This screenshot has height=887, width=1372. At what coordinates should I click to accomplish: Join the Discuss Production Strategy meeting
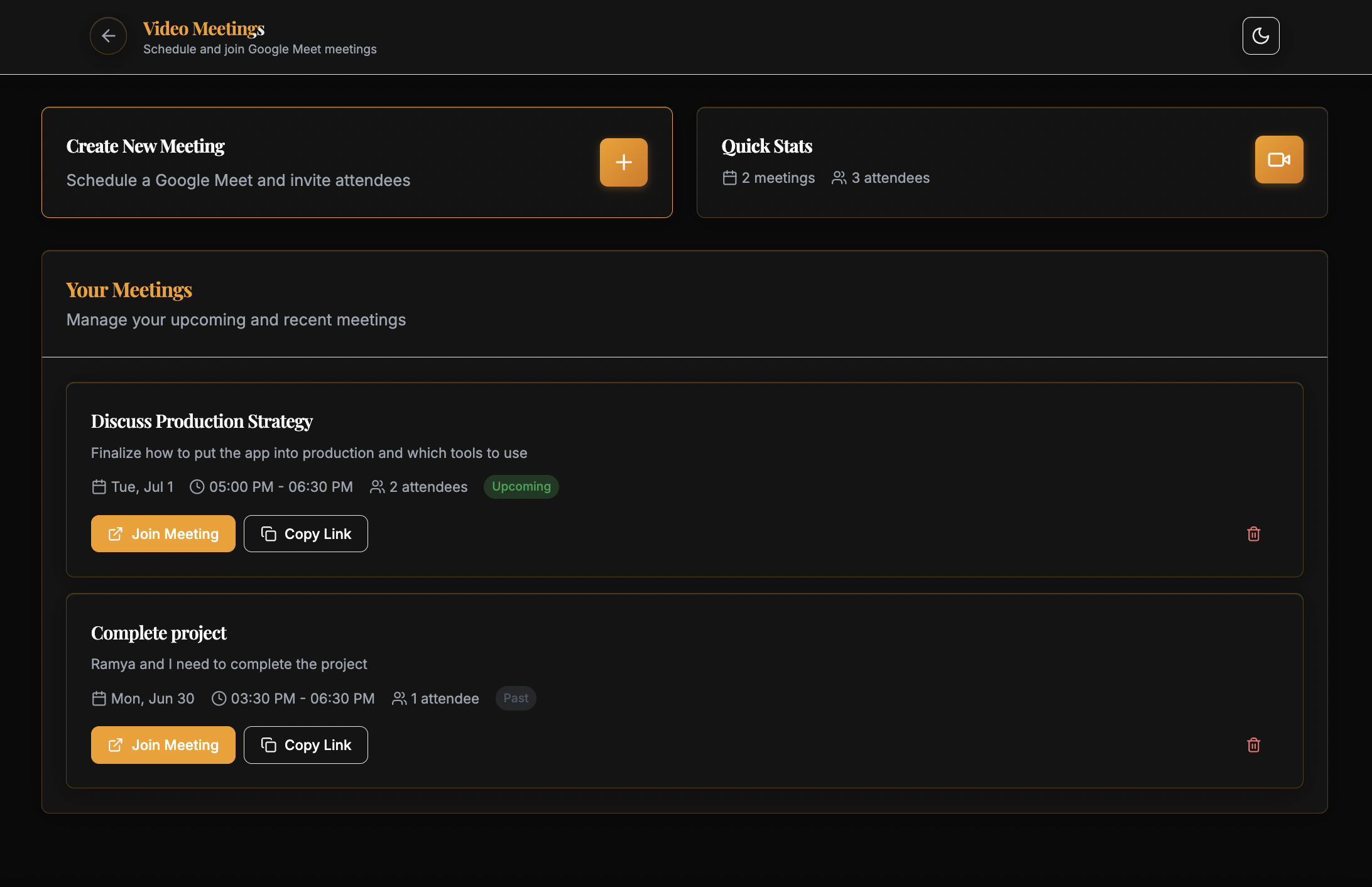pos(163,534)
